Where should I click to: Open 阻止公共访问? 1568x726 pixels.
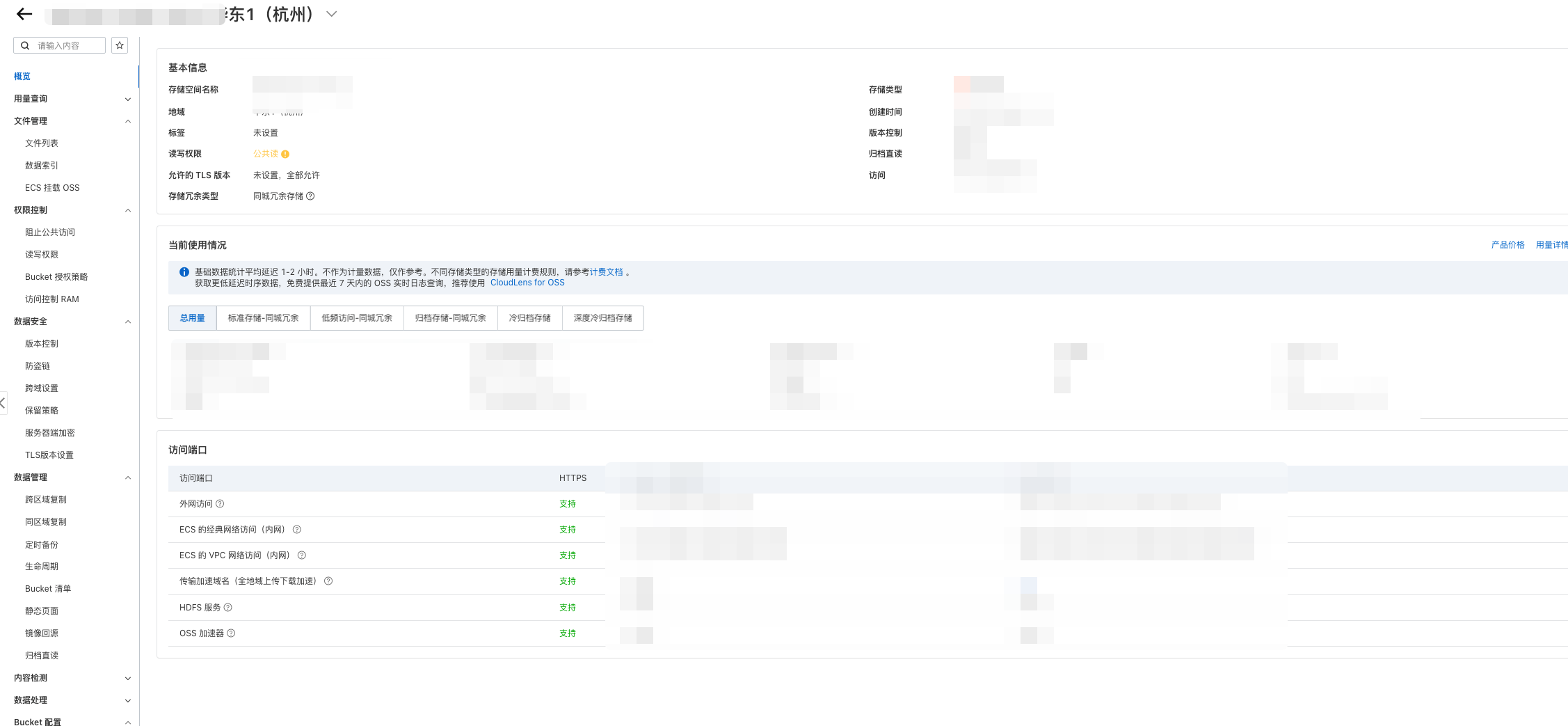coord(50,232)
